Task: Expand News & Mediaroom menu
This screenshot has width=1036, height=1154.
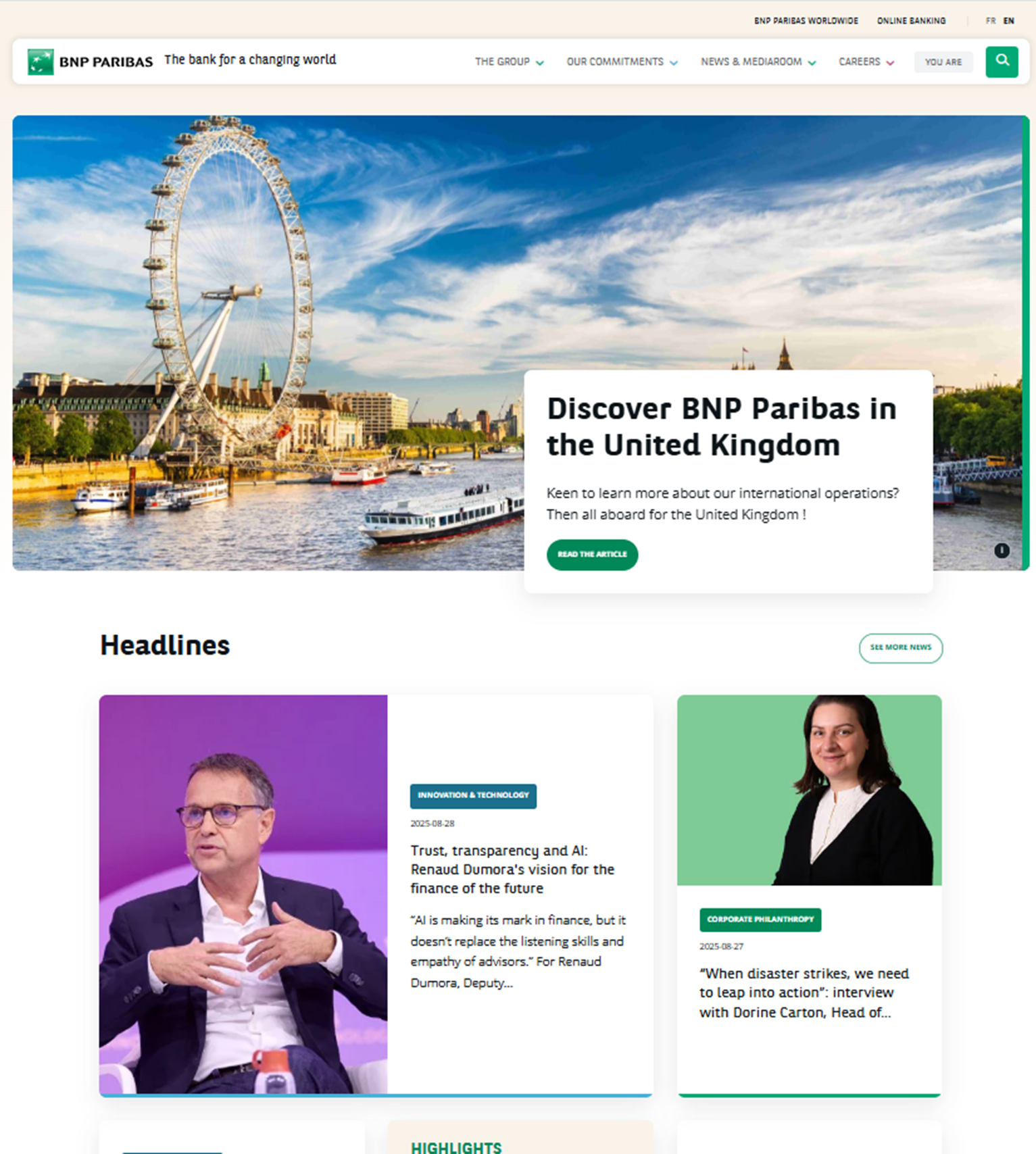Action: pyautogui.click(x=758, y=61)
